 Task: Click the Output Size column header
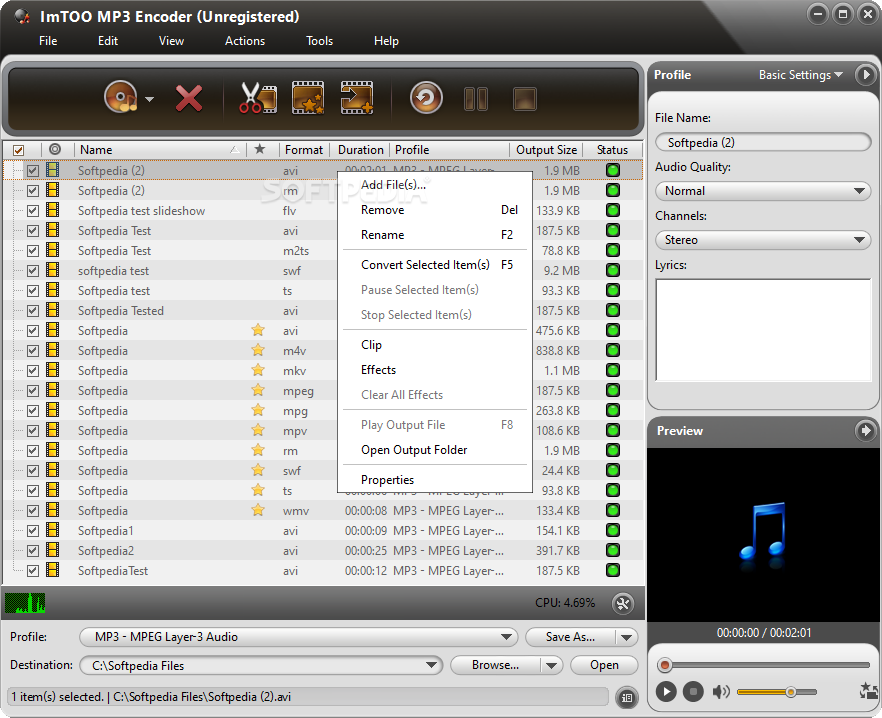pos(546,150)
